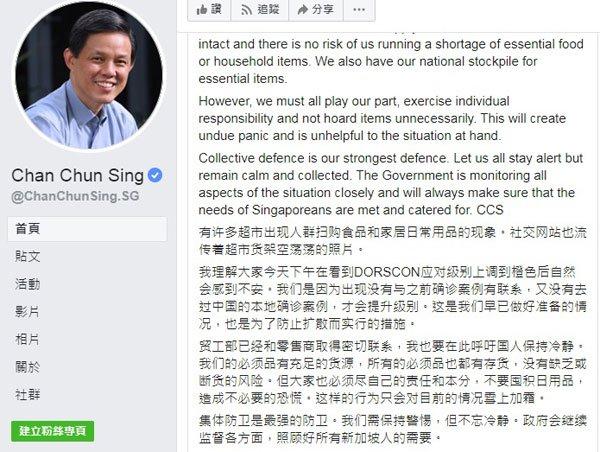The height and width of the screenshot is (452, 600).
Task: Open the 貼文 (Posts) section
Action: (28, 256)
